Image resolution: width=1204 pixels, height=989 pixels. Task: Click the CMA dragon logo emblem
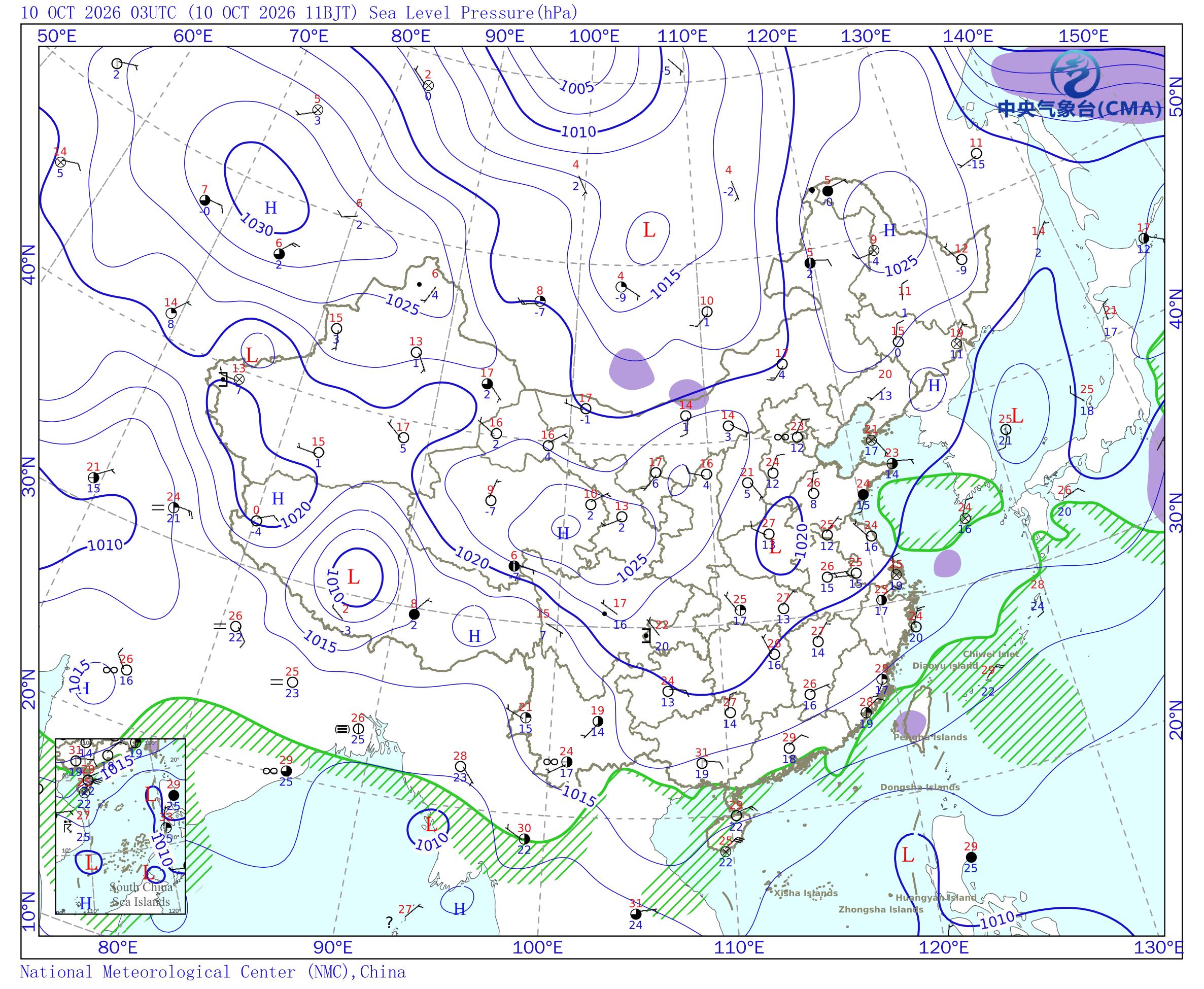click(x=1074, y=74)
